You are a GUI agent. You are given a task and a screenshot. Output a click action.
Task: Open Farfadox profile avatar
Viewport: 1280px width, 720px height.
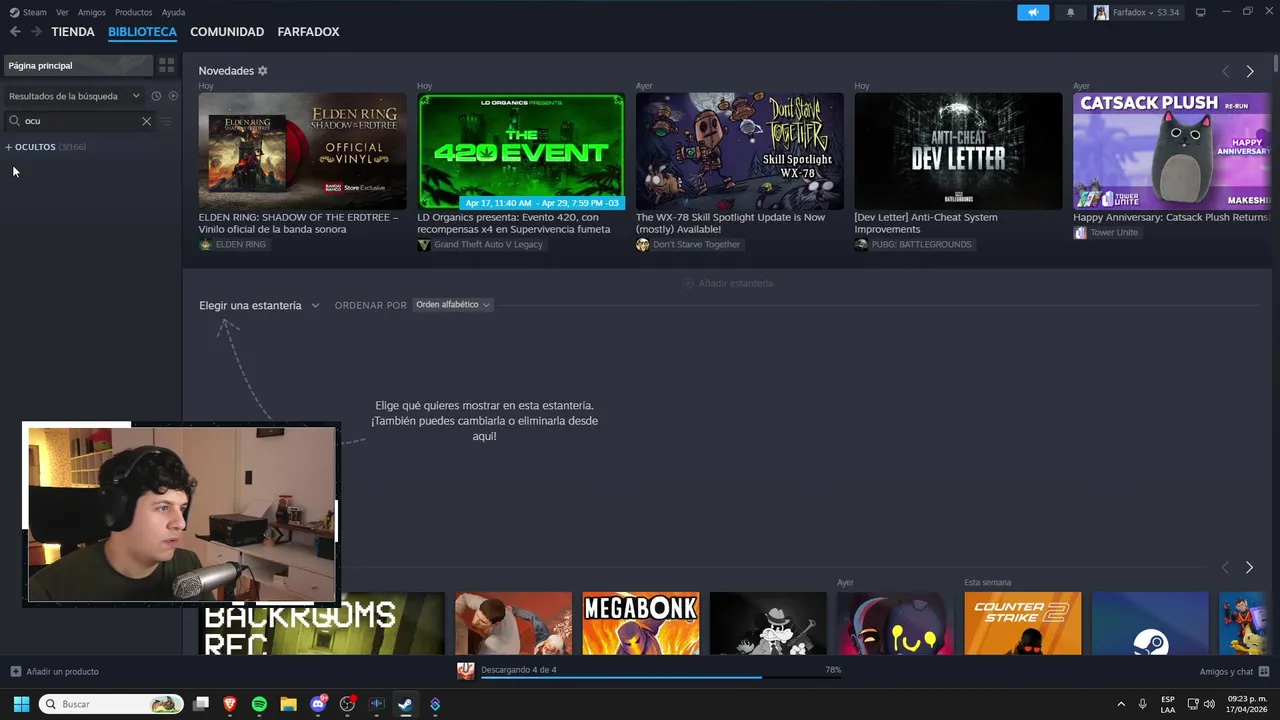coord(1101,12)
